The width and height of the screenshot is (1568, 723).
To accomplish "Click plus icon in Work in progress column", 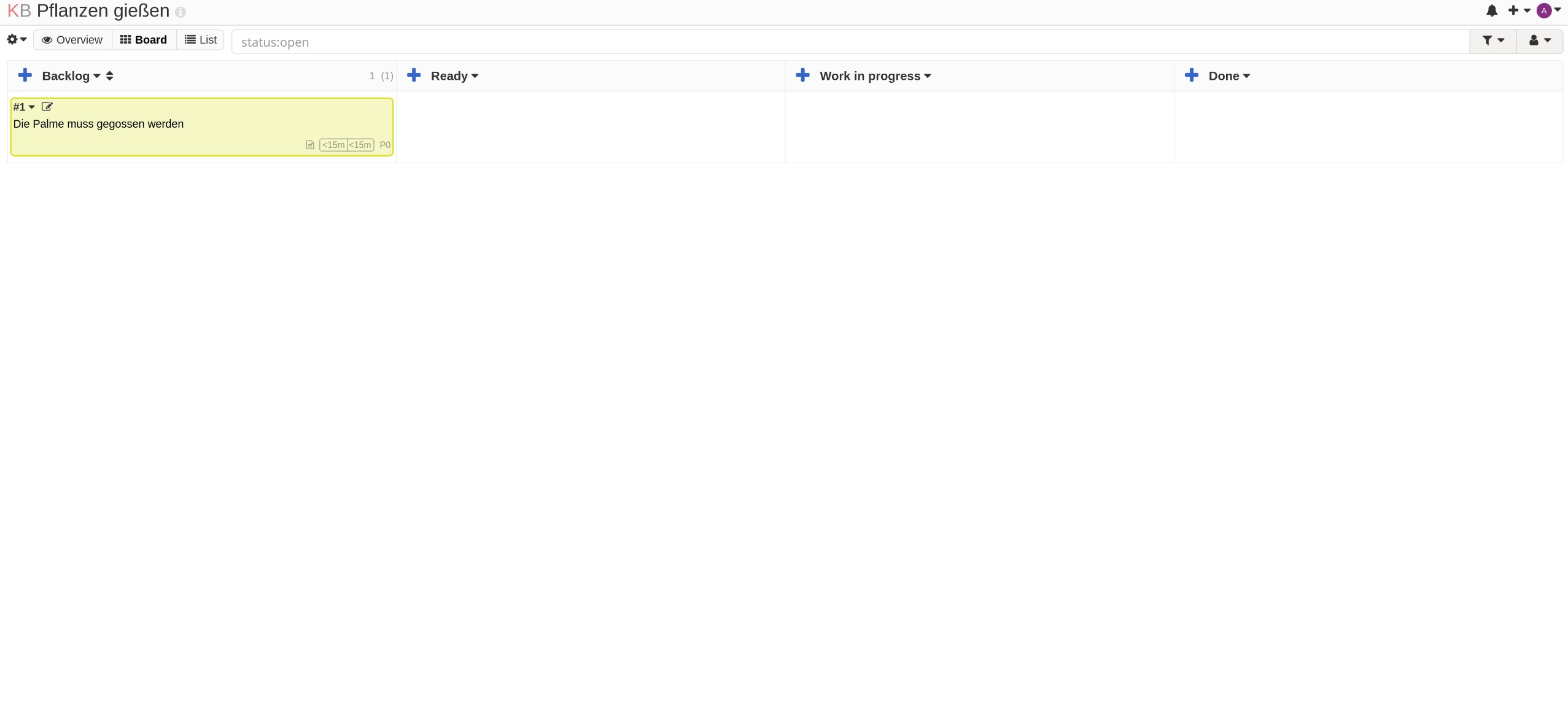I will coord(802,75).
